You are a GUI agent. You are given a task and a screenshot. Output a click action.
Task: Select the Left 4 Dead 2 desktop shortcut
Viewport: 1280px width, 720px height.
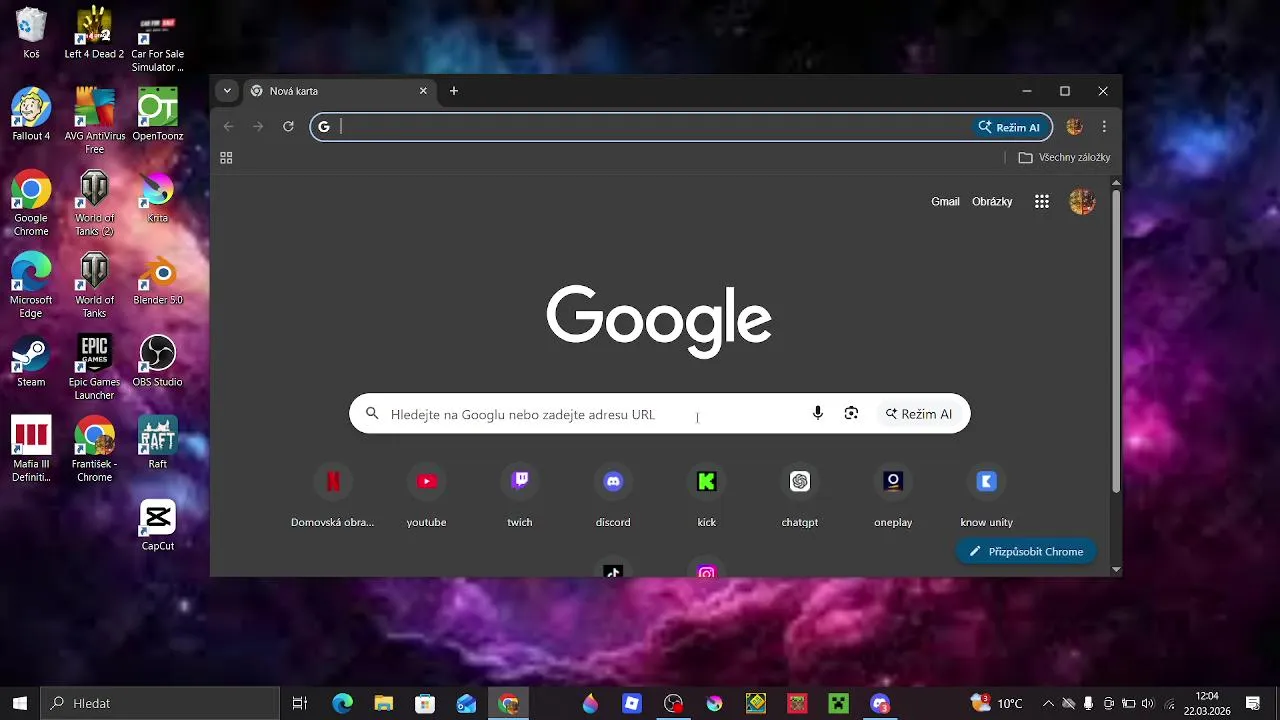94,33
